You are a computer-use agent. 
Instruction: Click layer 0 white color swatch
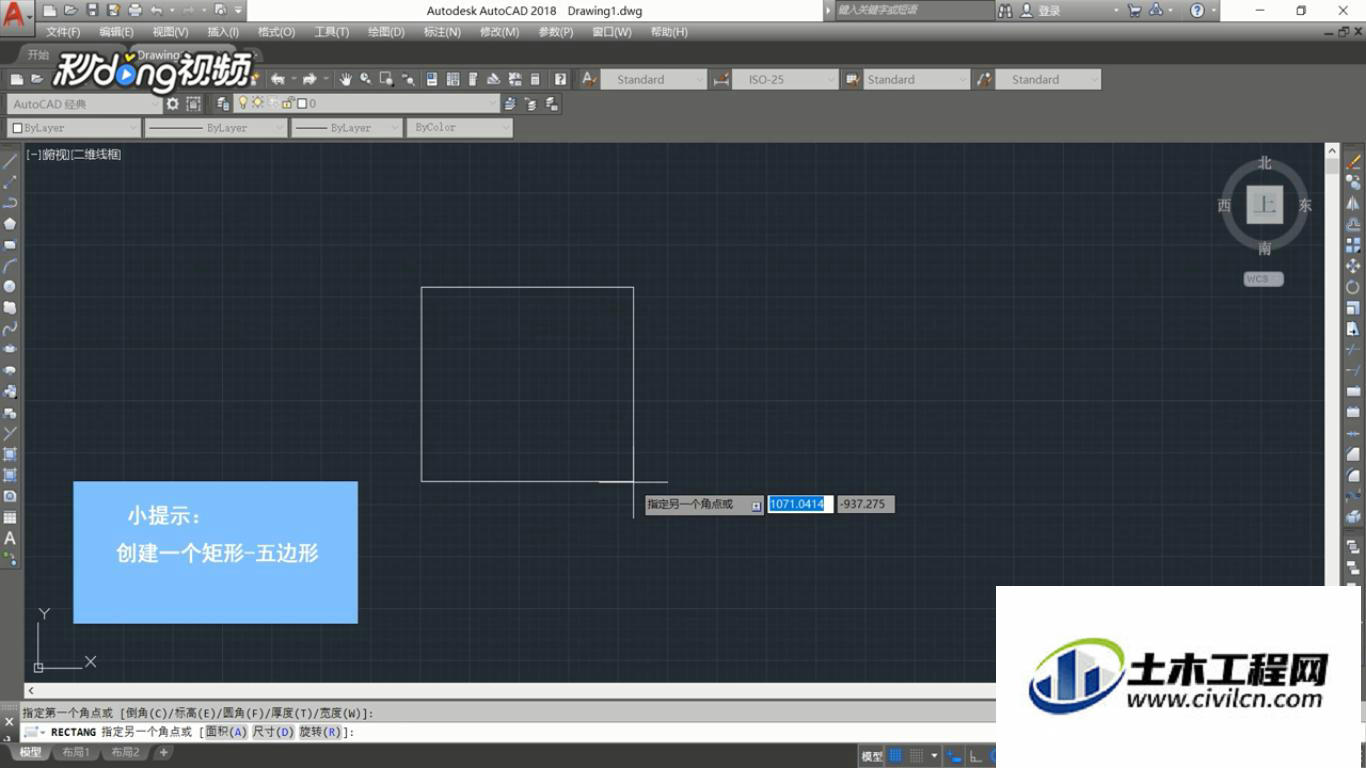[301, 103]
